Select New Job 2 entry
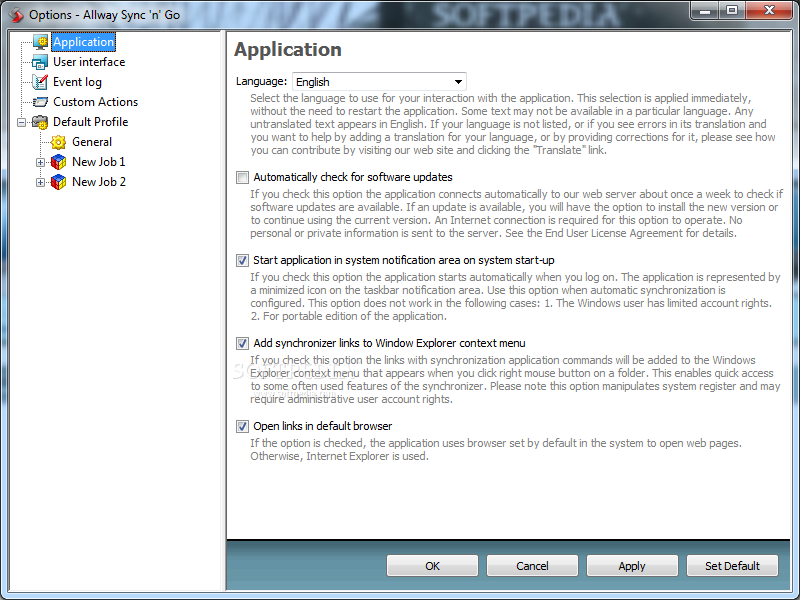800x600 pixels. point(98,182)
